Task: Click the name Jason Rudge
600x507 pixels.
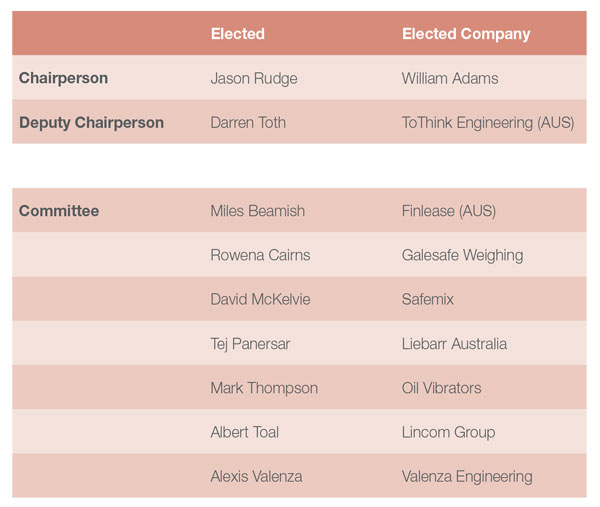Action: tap(254, 78)
